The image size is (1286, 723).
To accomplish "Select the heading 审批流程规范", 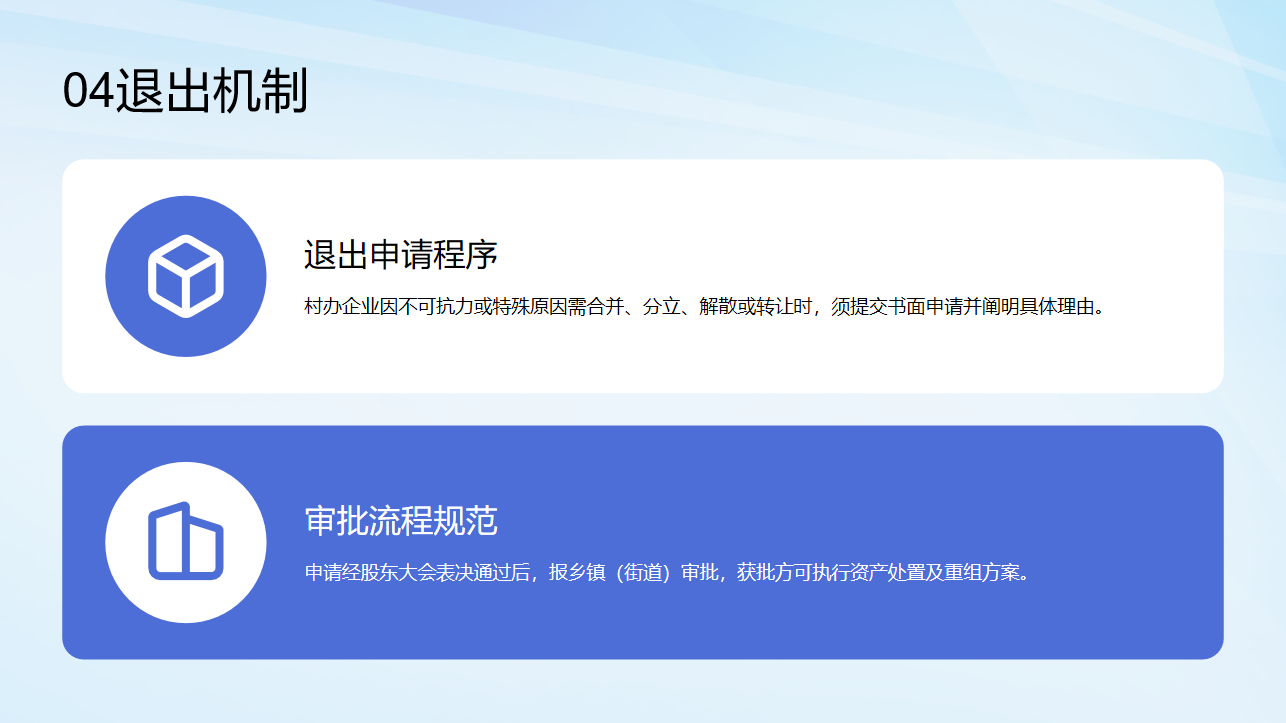I will 400,521.
